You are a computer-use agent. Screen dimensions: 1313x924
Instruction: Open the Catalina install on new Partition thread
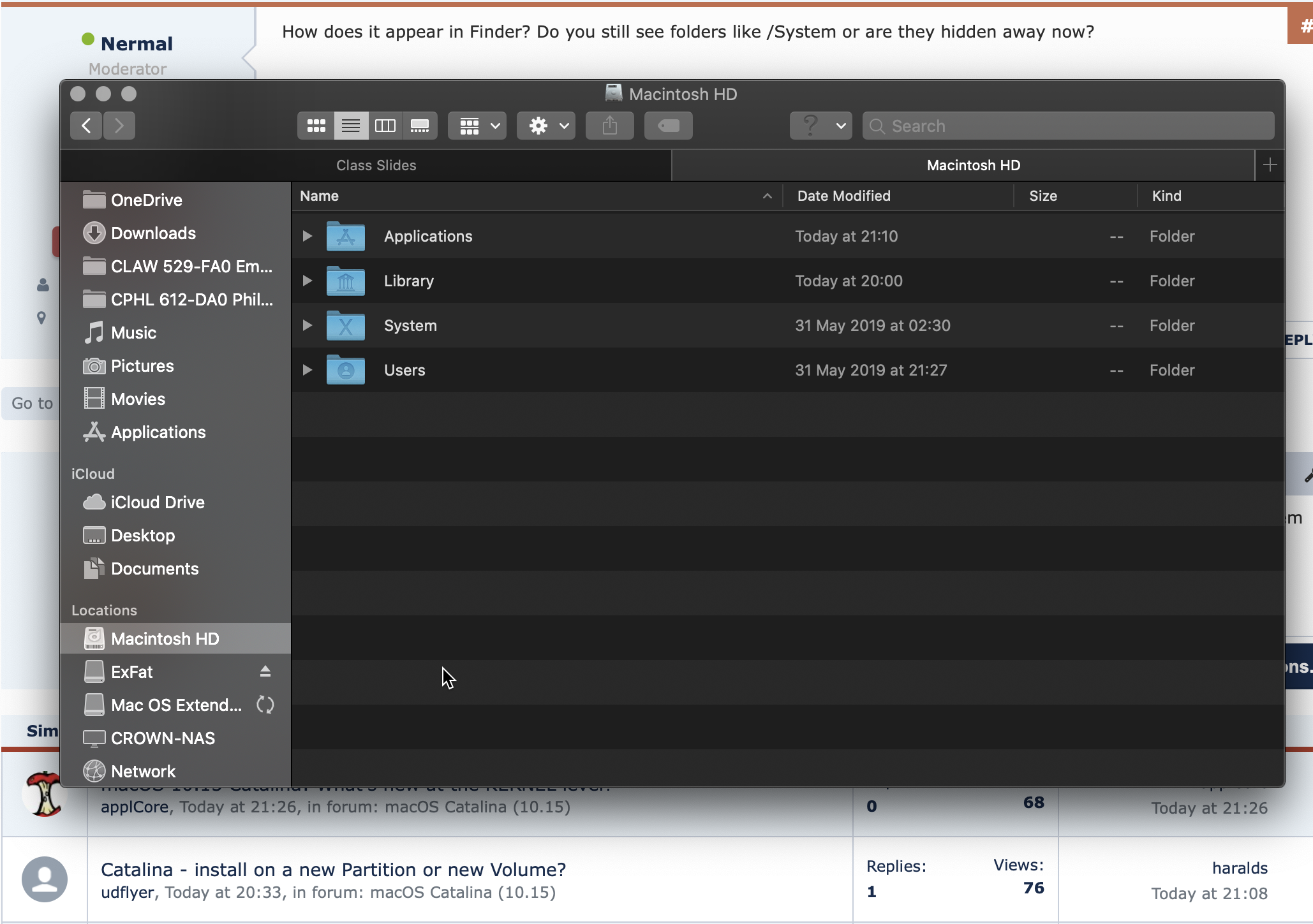[x=333, y=870]
